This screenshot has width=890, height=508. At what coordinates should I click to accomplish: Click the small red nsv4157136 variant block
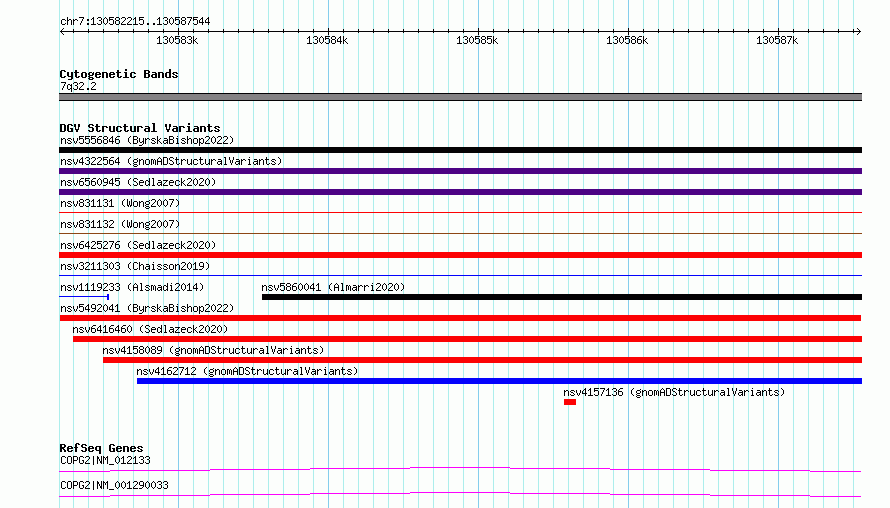point(570,402)
